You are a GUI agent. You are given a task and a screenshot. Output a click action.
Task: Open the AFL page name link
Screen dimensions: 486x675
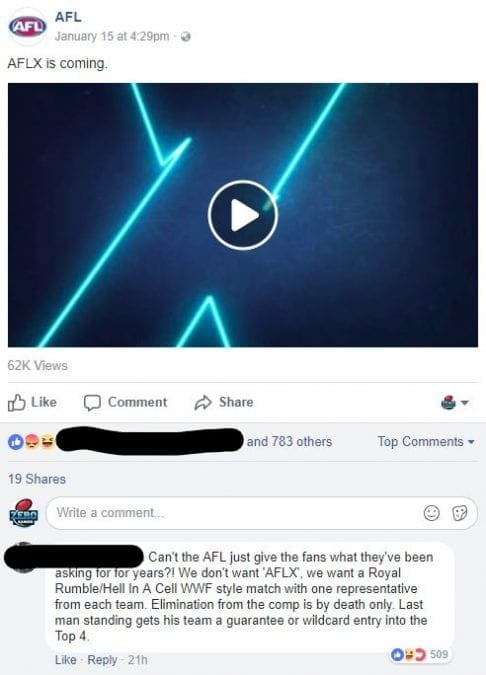(x=68, y=17)
